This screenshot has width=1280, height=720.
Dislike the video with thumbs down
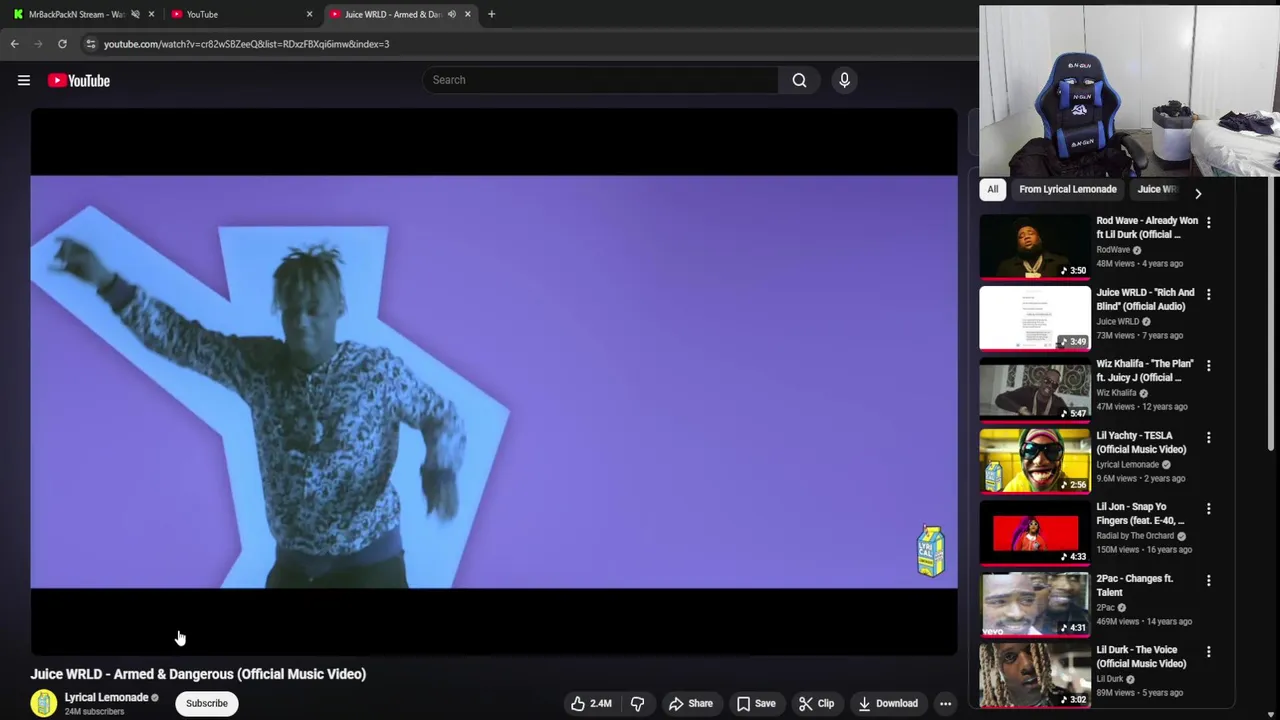637,704
